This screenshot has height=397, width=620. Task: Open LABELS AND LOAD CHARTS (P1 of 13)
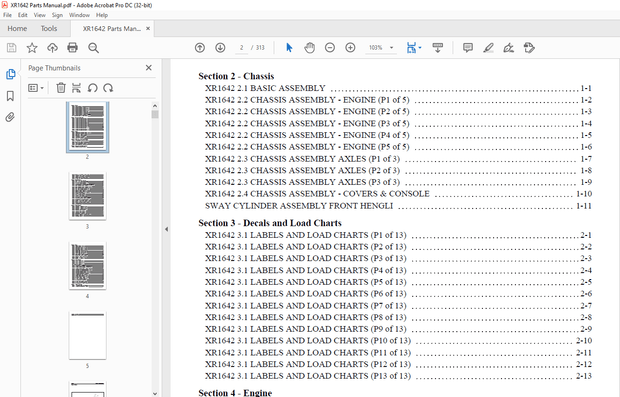coord(398,235)
